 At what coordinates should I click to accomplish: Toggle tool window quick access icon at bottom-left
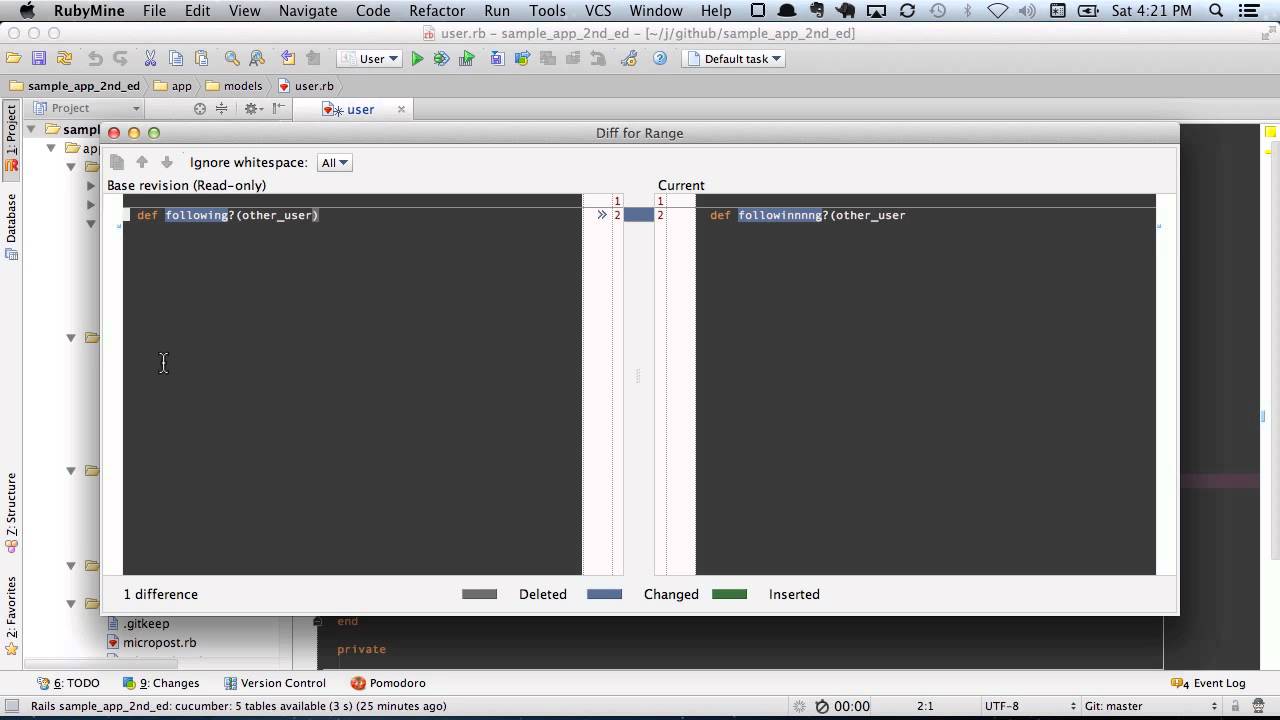[x=11, y=706]
